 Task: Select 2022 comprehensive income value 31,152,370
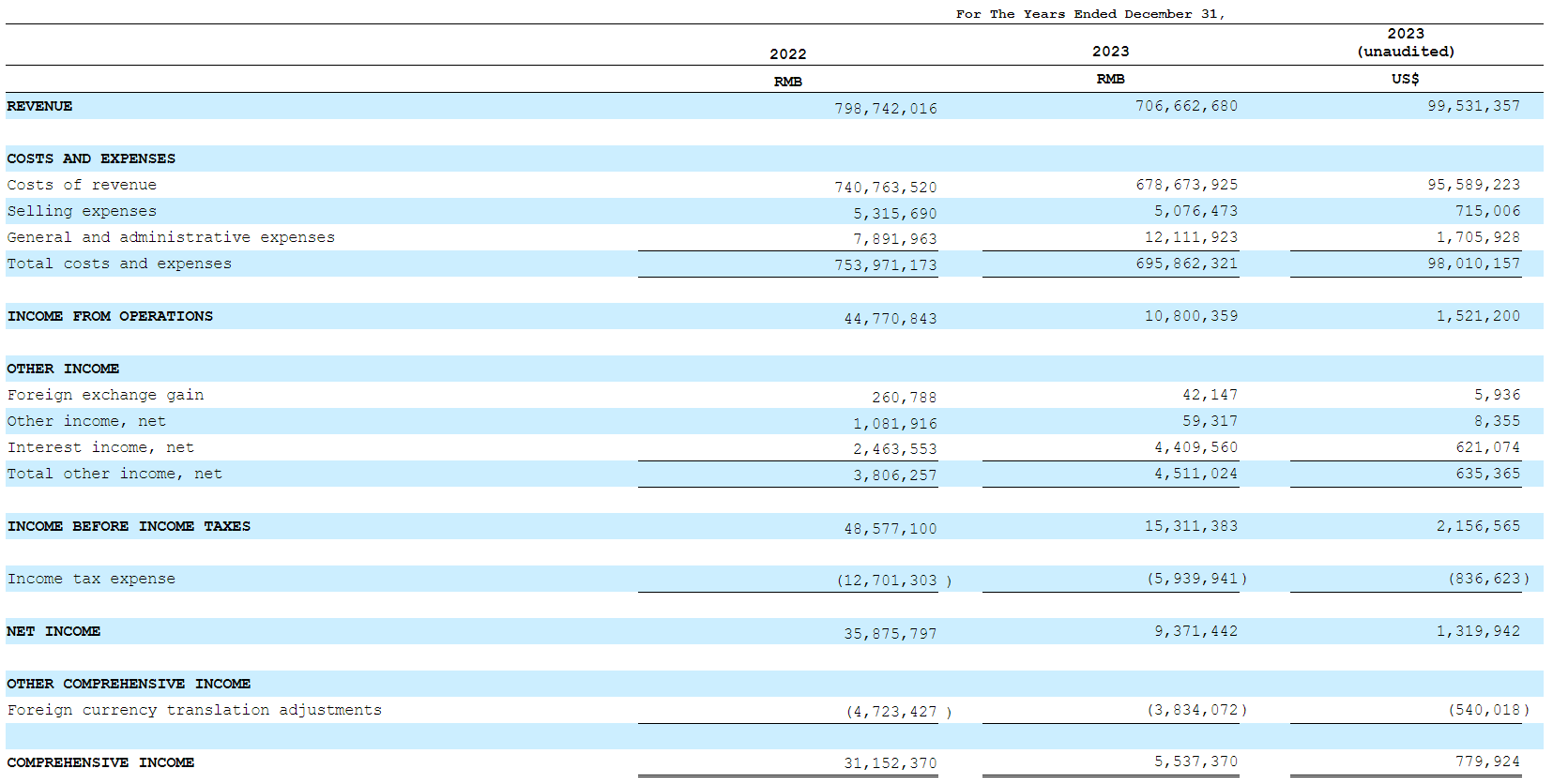890,763
